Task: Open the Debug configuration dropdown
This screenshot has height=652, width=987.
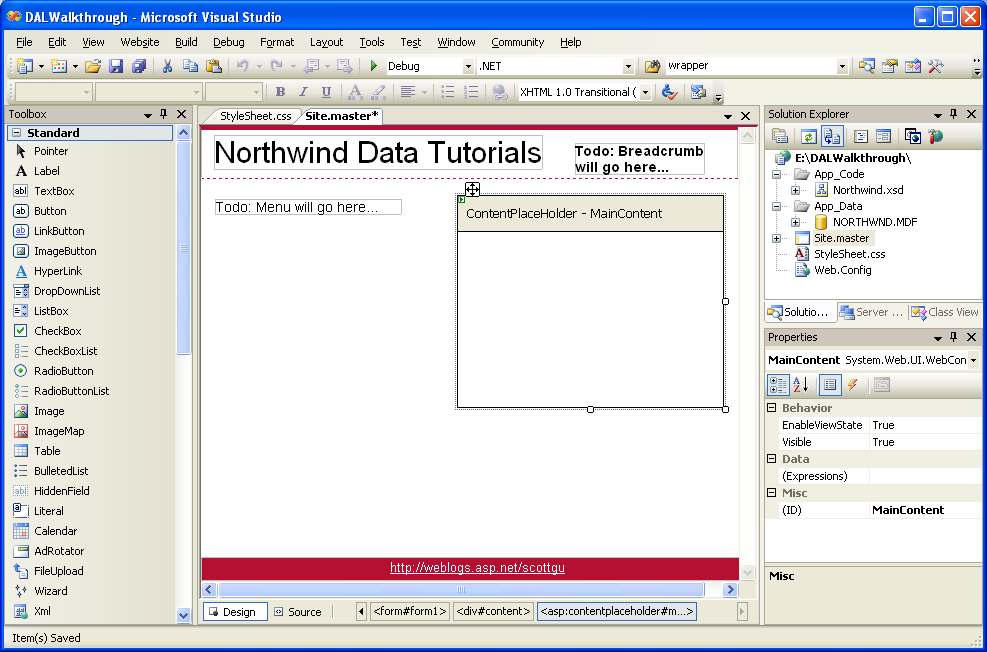Action: point(468,66)
